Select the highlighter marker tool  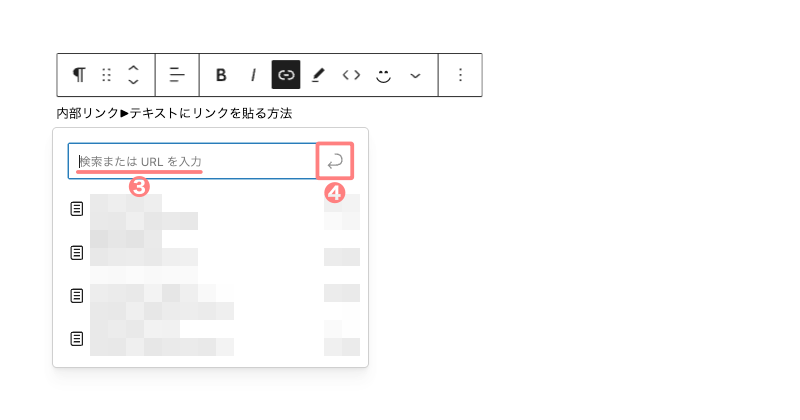coord(318,75)
